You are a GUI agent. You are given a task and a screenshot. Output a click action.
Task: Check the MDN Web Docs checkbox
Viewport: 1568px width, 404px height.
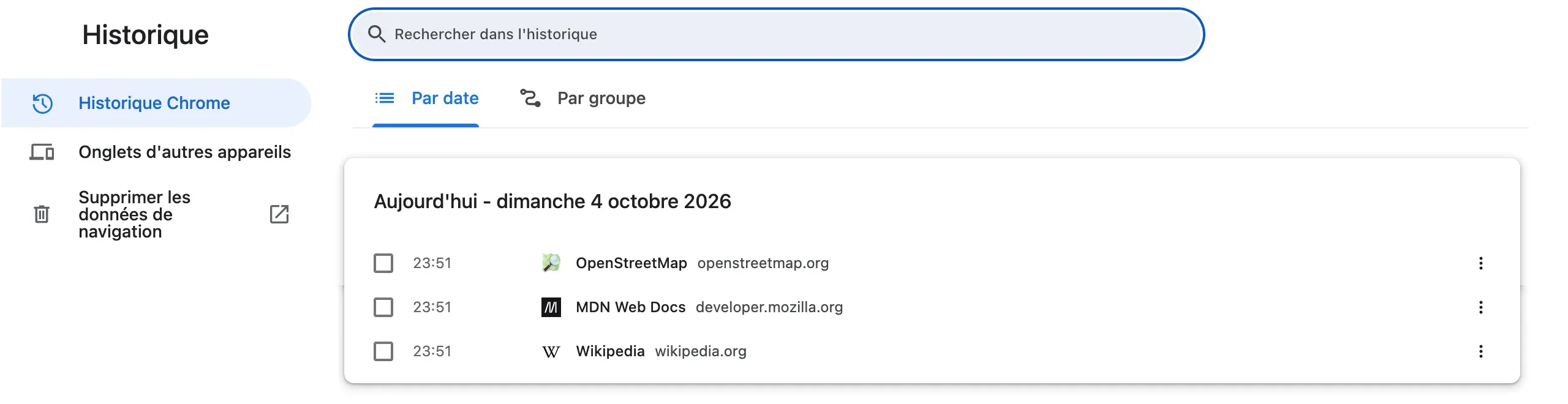(x=383, y=307)
